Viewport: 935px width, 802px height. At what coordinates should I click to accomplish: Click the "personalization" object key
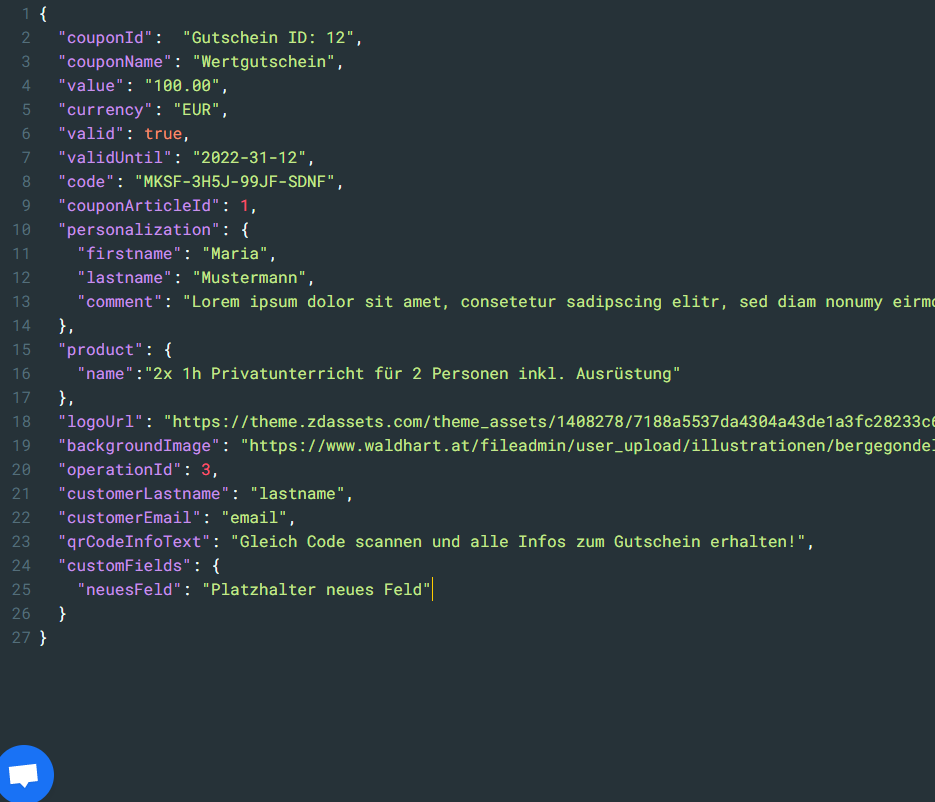click(x=129, y=230)
